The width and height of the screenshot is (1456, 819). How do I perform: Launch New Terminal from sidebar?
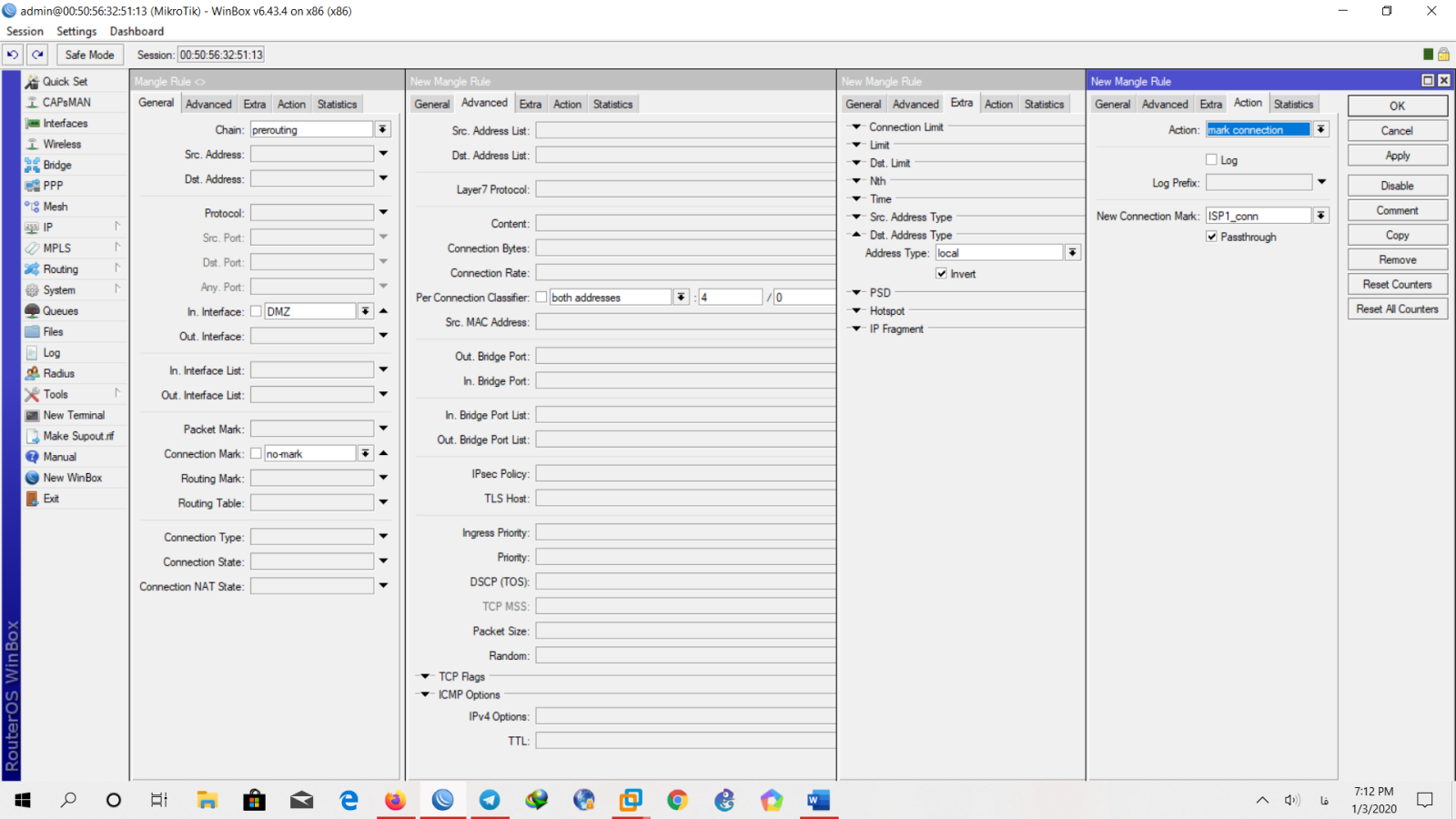point(74,415)
